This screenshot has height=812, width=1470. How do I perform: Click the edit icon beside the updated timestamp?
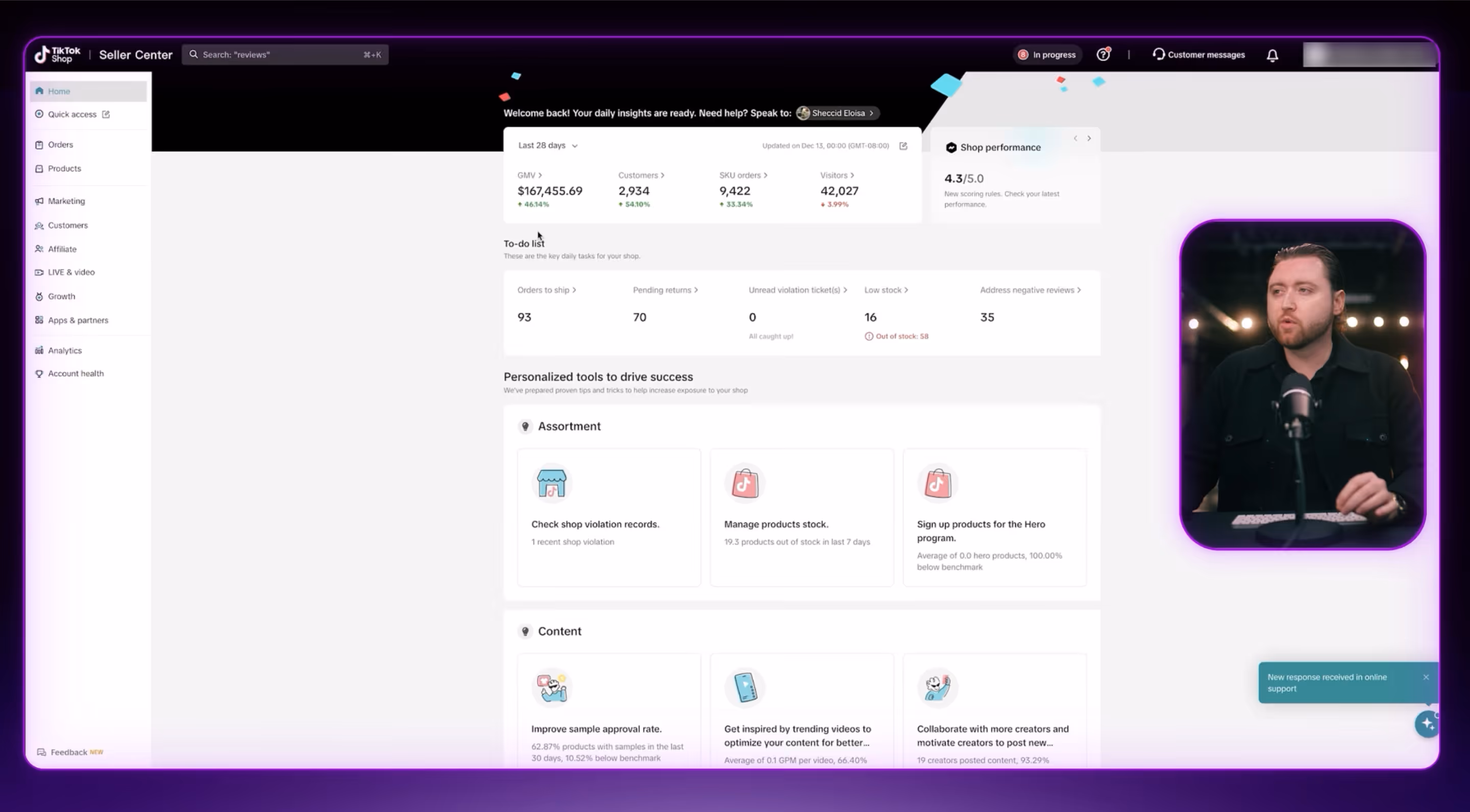903,145
